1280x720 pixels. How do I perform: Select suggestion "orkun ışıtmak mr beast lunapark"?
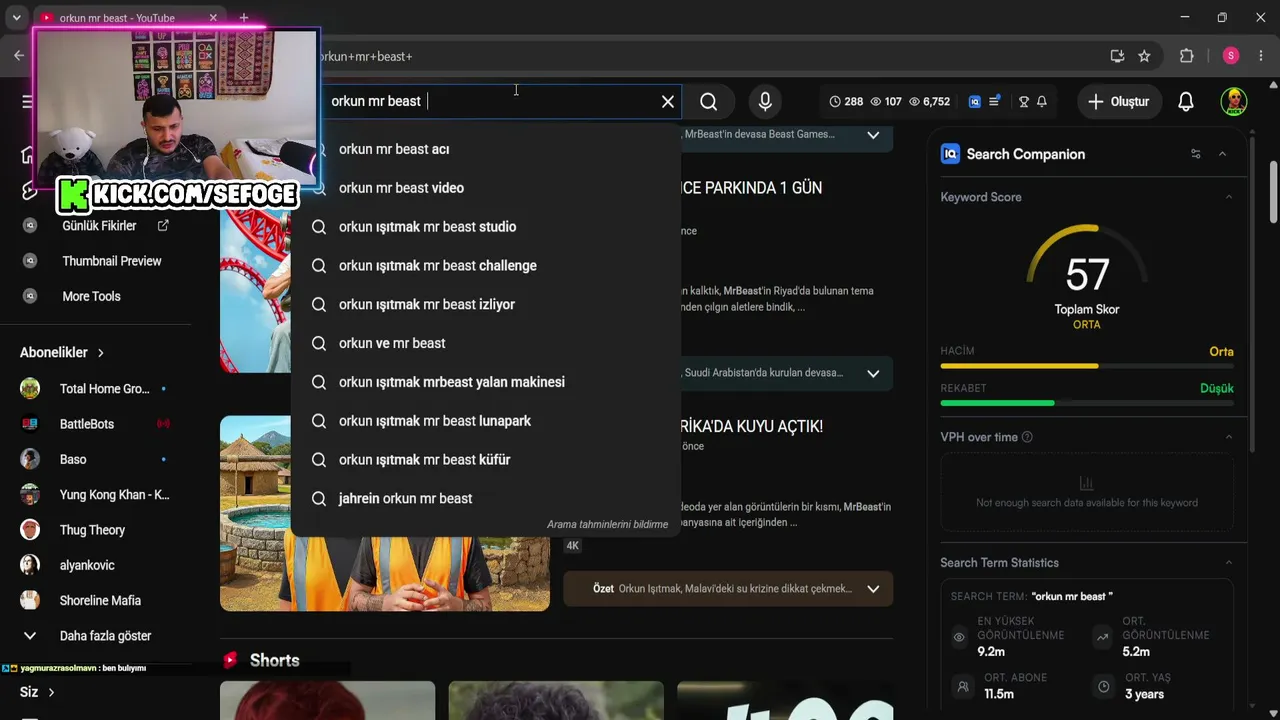[486, 421]
